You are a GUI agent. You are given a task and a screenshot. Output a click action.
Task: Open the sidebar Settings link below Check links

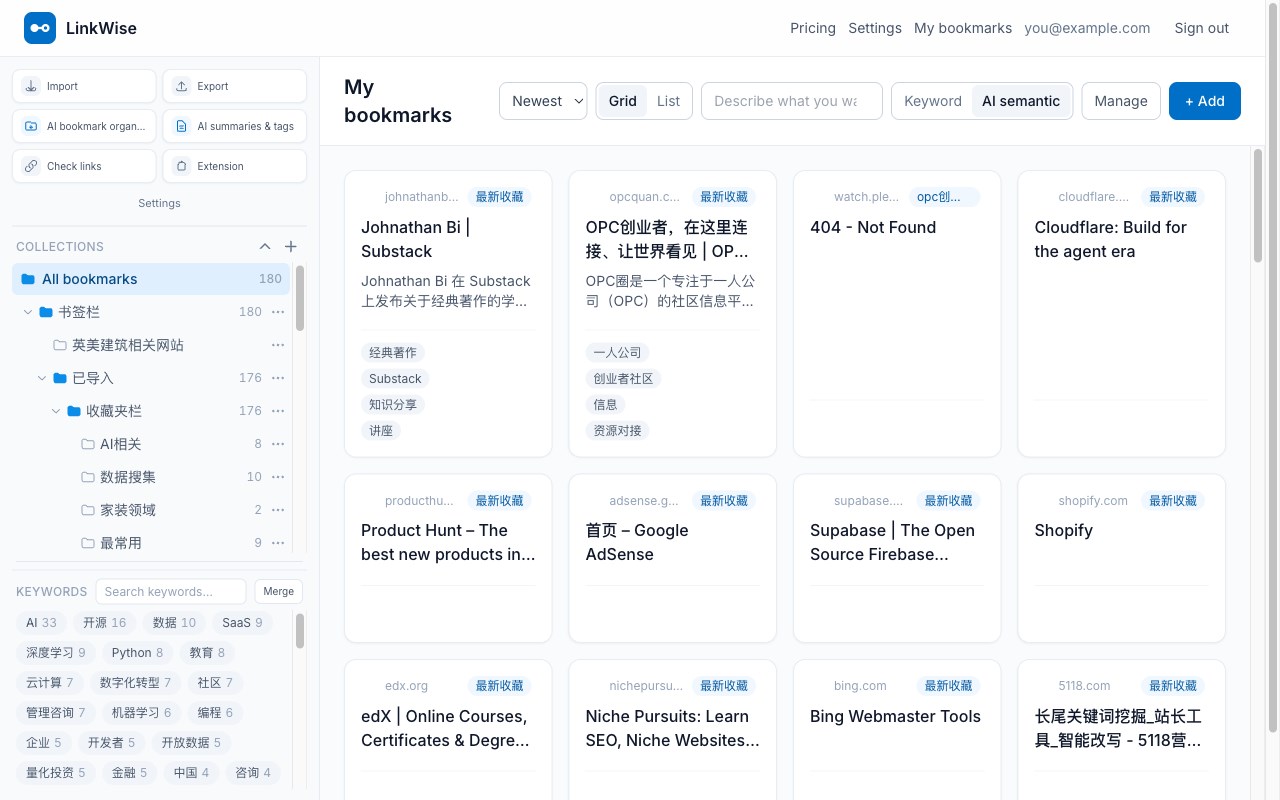[x=160, y=203]
